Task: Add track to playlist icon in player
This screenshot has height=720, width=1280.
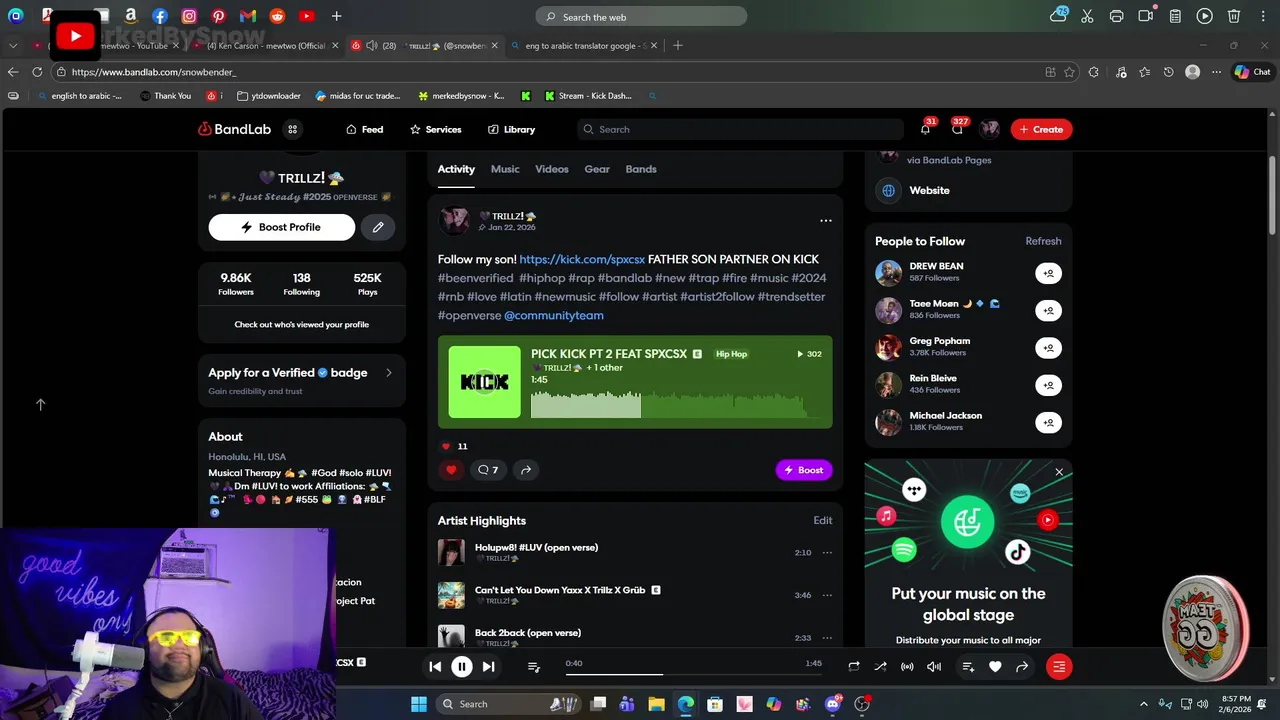Action: 968,667
